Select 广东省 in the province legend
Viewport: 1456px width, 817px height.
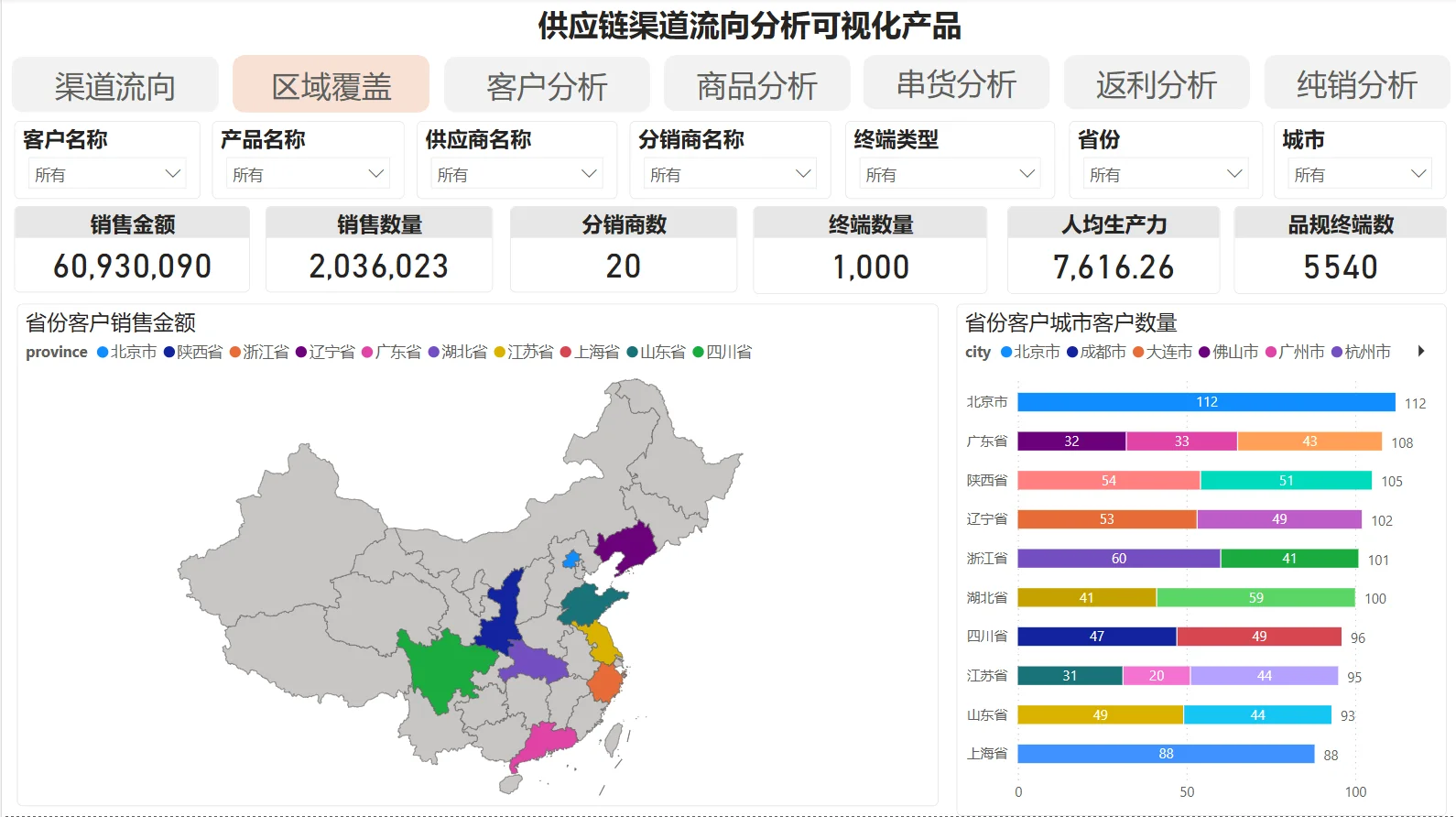tap(391, 352)
